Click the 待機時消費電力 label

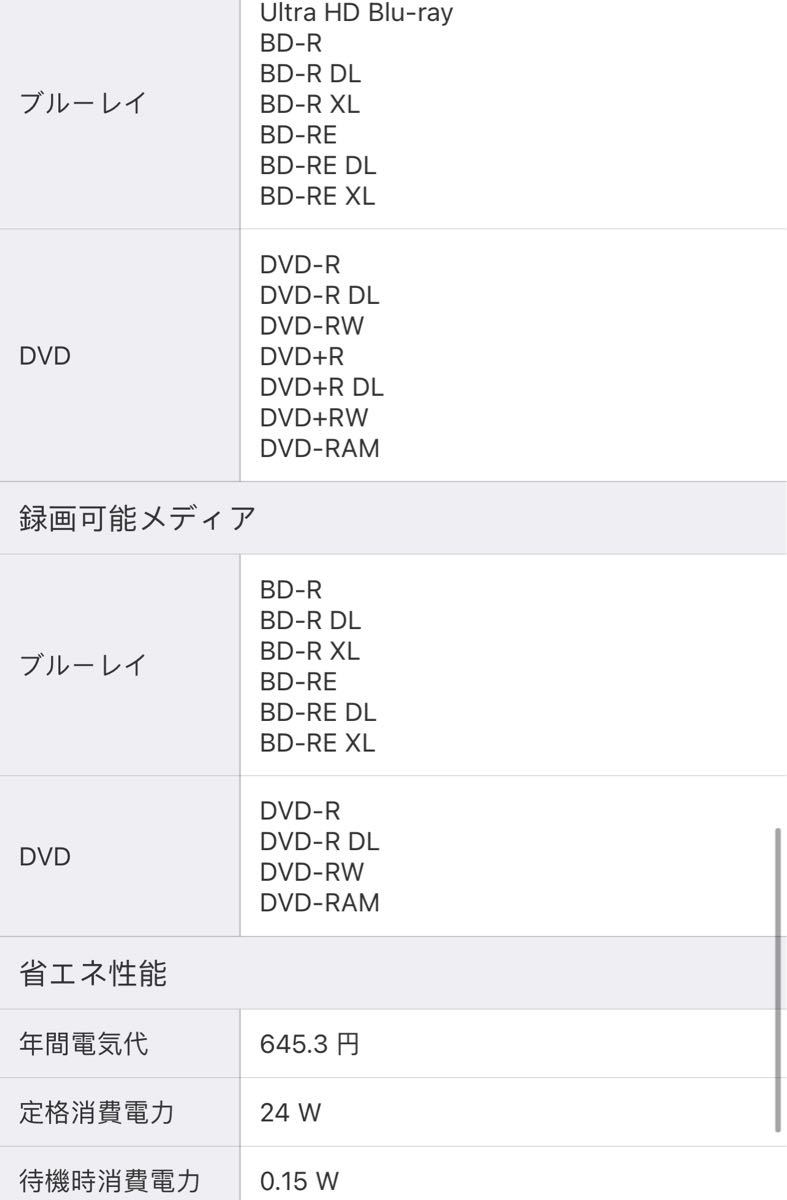pos(110,1181)
